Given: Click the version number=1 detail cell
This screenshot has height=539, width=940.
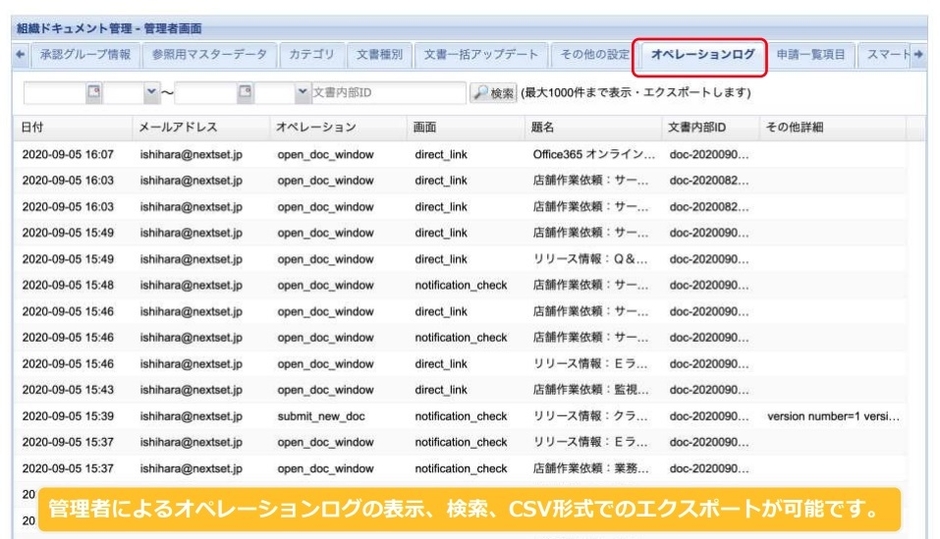Looking at the screenshot, I should point(833,416).
